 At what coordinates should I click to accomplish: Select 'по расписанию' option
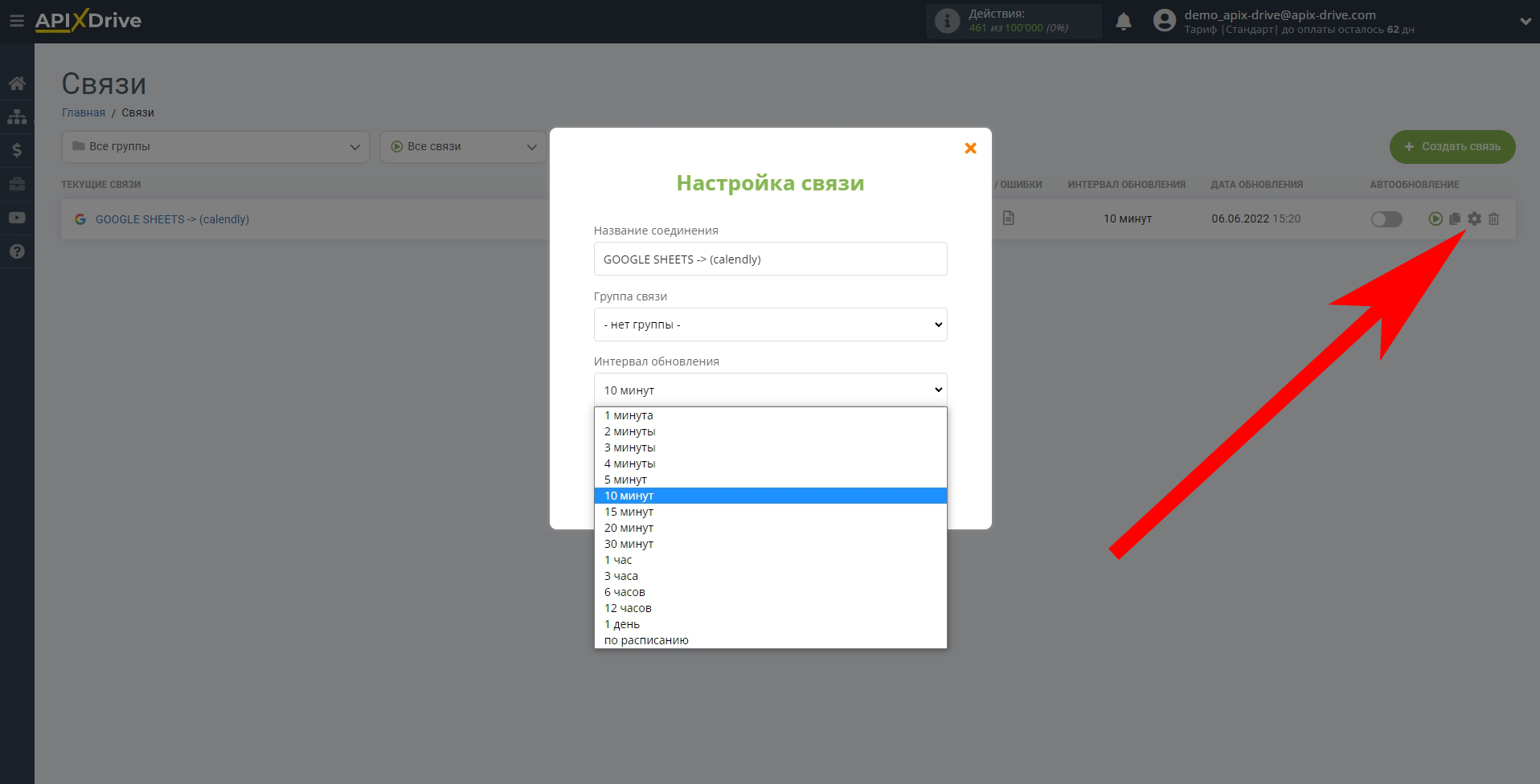pyautogui.click(x=770, y=640)
